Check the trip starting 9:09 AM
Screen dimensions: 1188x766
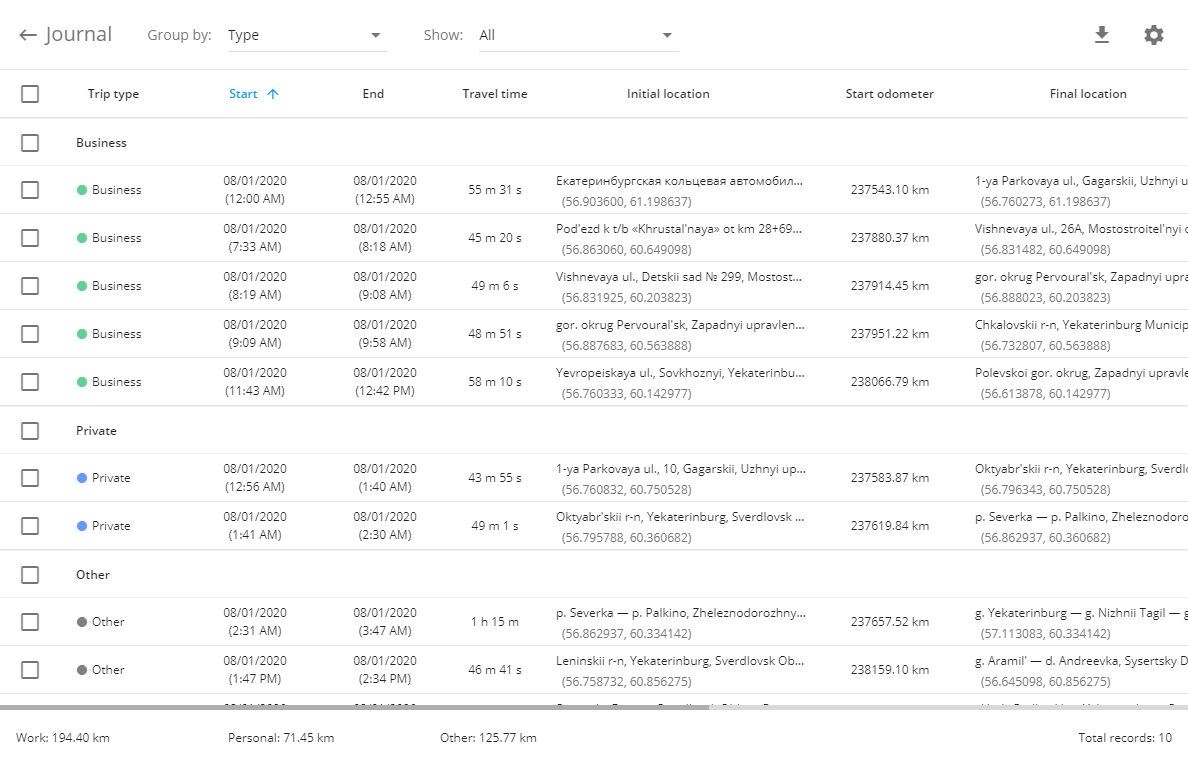30,334
